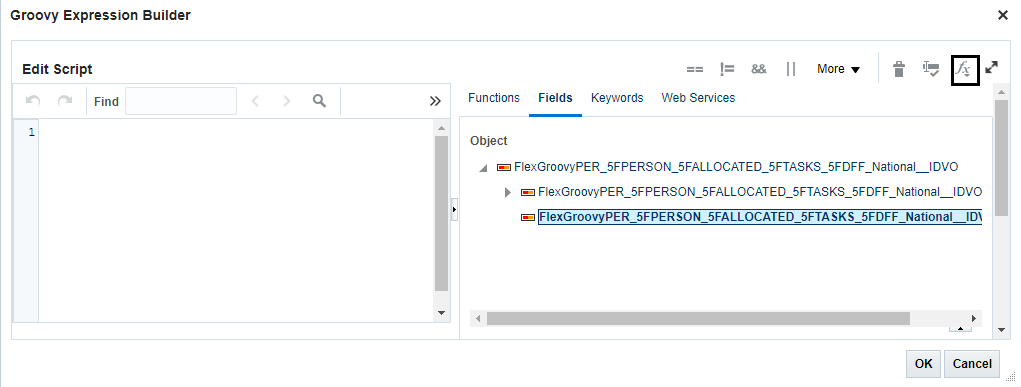Click icon of the root FlexGroovy object
The image size is (1021, 387).
(503, 167)
